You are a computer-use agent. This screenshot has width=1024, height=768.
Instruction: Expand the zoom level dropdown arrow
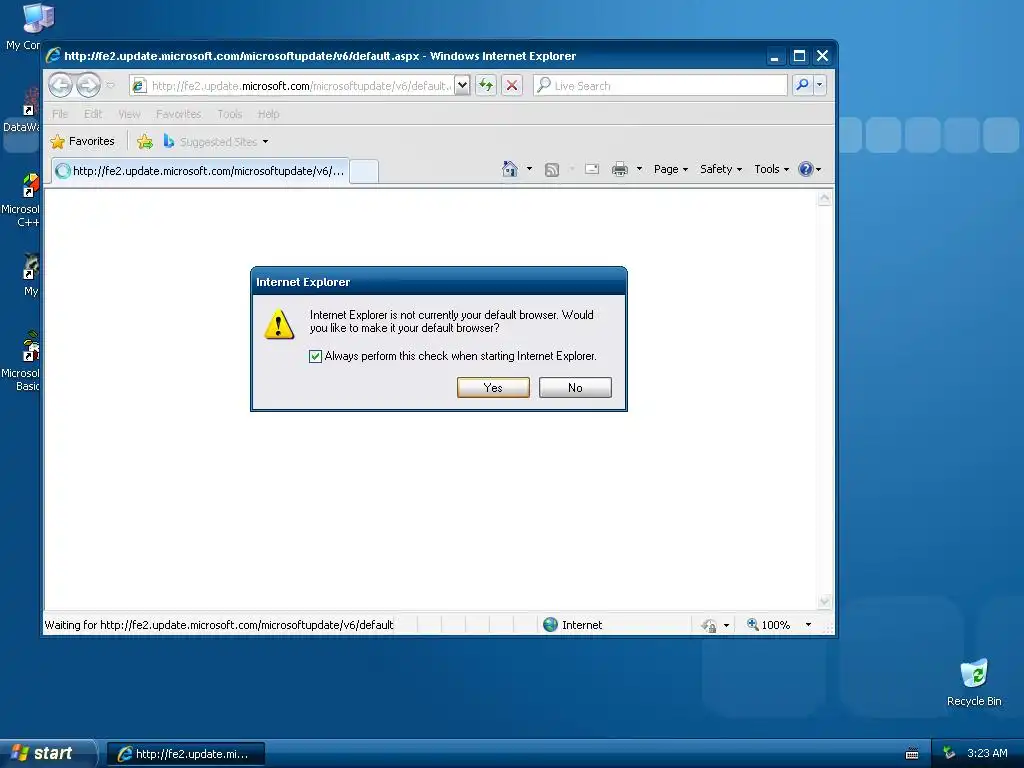coord(808,625)
